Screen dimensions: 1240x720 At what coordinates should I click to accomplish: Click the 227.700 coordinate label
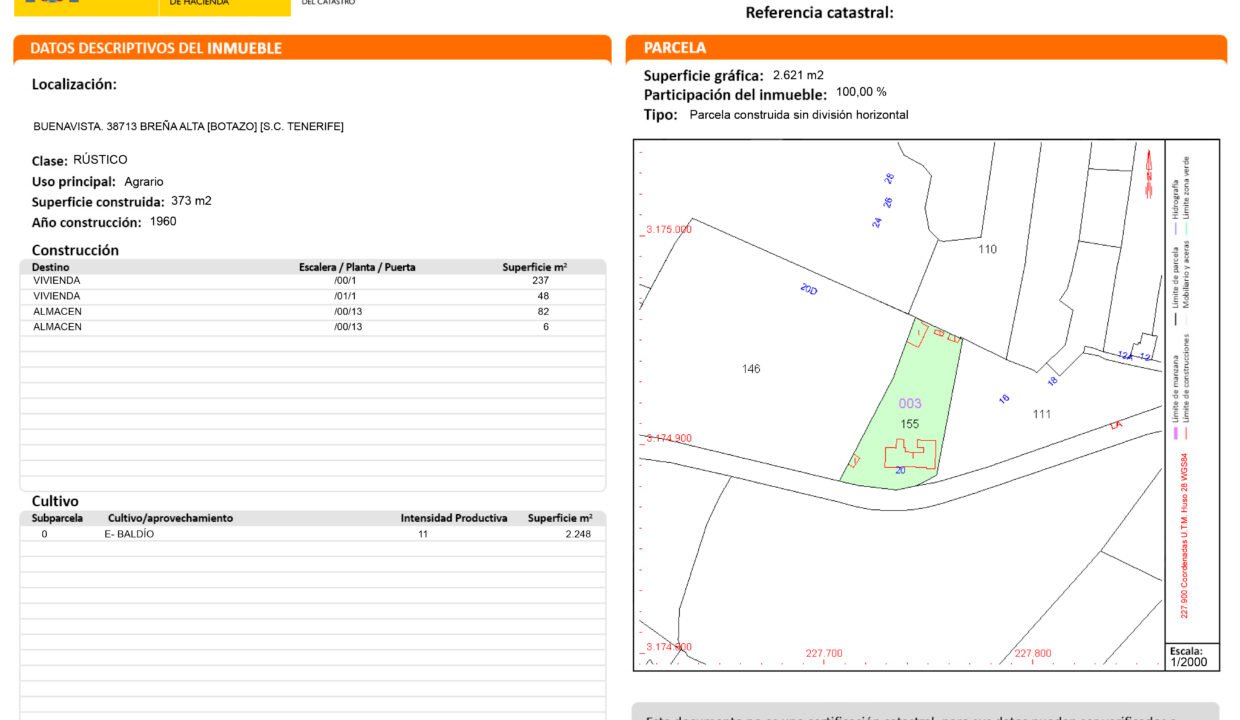click(824, 653)
